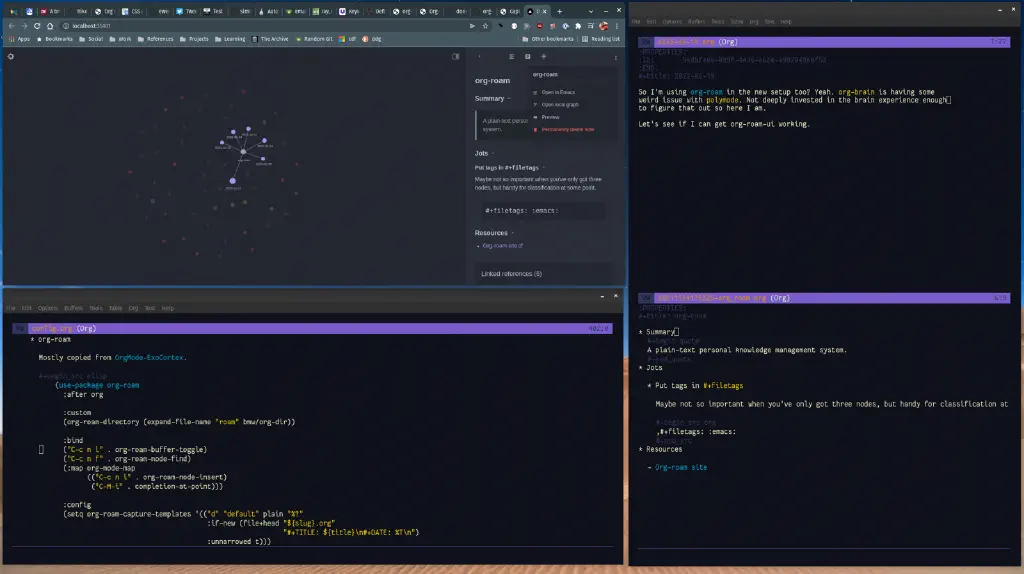Bookmark this page with the star icon
The width and height of the screenshot is (1024, 574).
485,26
